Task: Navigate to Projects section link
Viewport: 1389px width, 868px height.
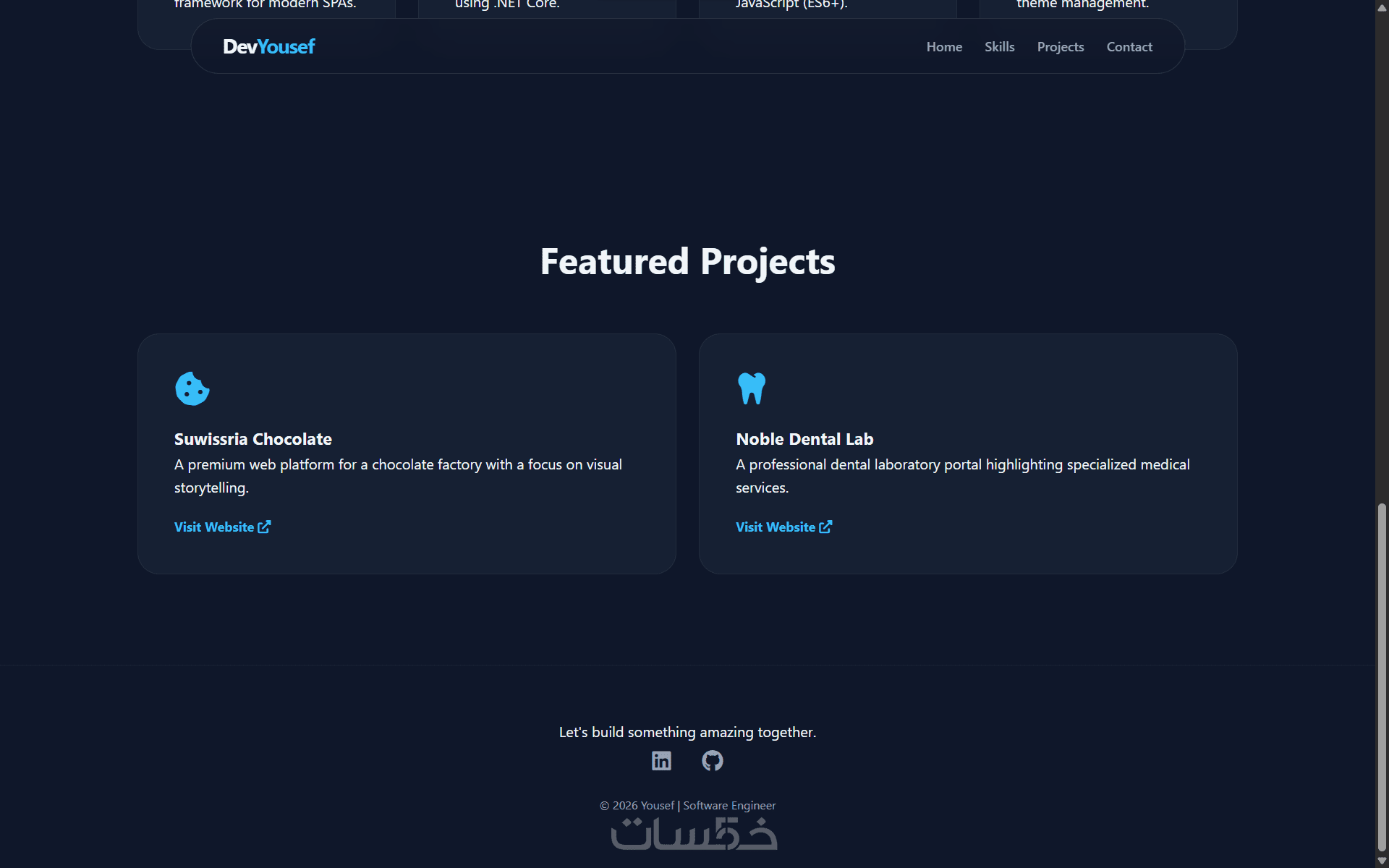Action: [x=1060, y=47]
